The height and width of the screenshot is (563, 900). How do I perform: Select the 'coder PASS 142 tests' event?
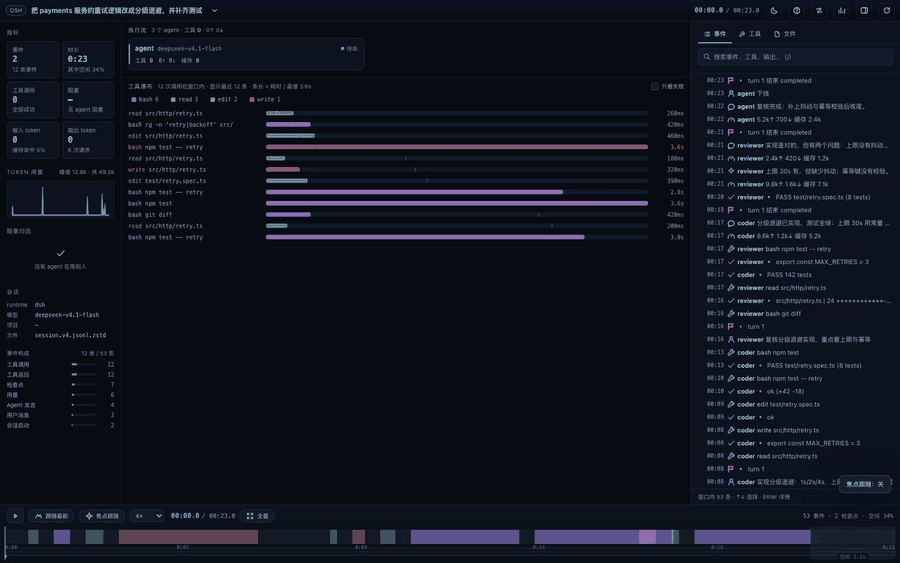coord(795,275)
